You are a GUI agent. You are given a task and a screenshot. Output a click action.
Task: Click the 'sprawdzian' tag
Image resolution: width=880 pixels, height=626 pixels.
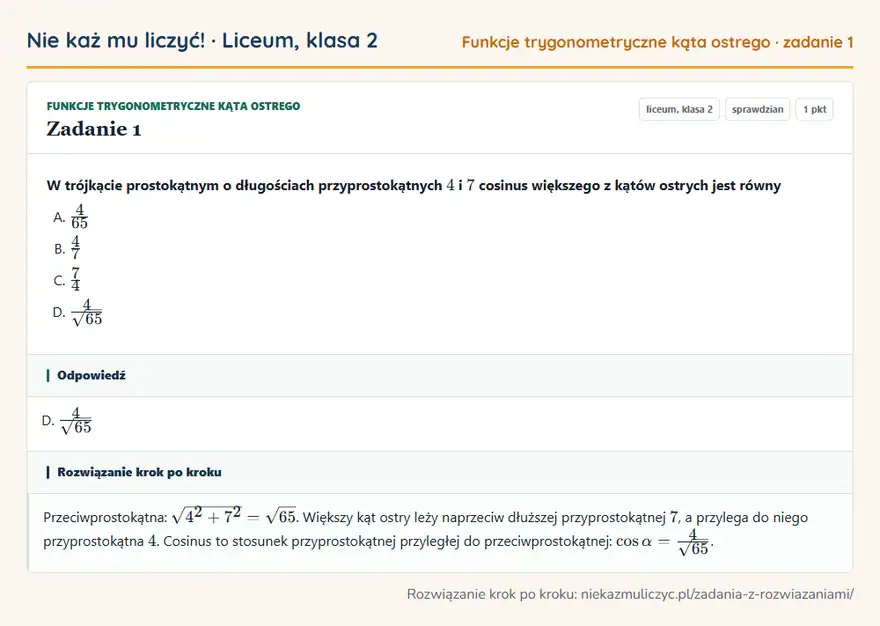click(x=757, y=109)
